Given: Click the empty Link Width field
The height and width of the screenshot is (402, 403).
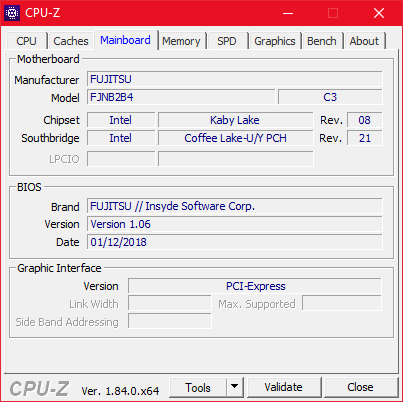Looking at the screenshot, I should (170, 303).
